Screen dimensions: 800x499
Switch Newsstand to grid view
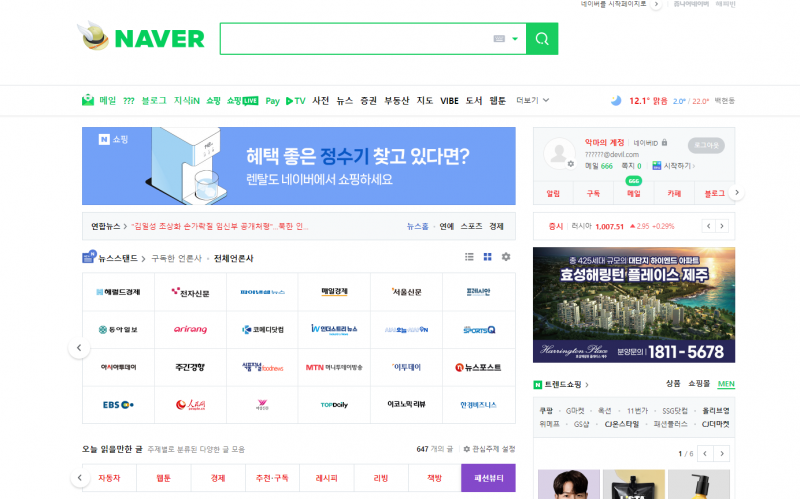[487, 257]
